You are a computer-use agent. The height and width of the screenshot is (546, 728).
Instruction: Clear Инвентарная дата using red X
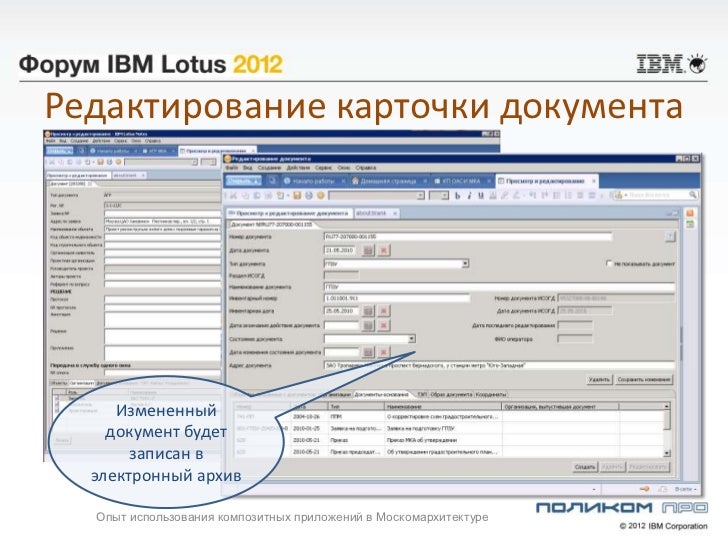coord(384,311)
